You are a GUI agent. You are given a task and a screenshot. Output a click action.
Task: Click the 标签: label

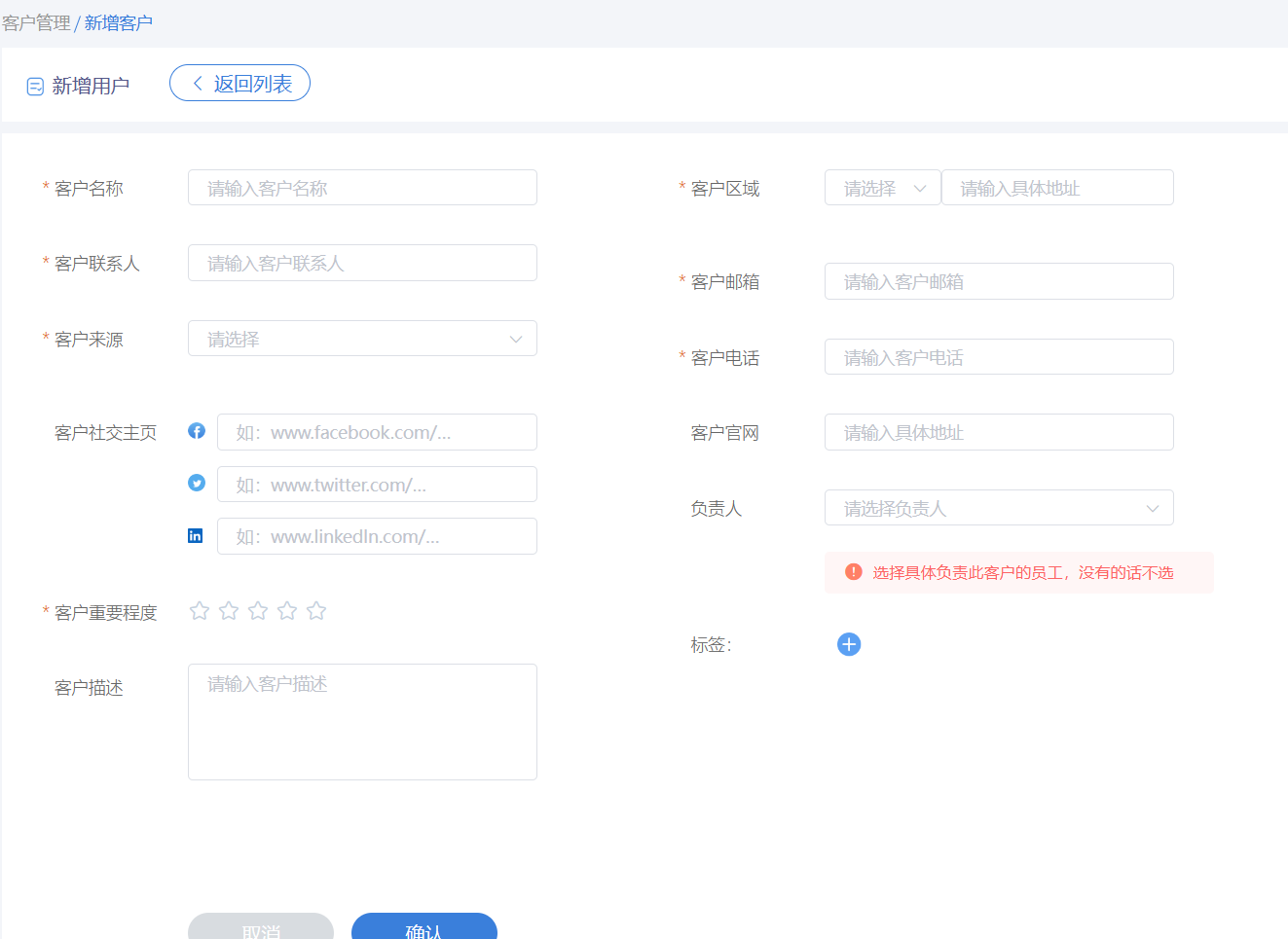coord(711,644)
